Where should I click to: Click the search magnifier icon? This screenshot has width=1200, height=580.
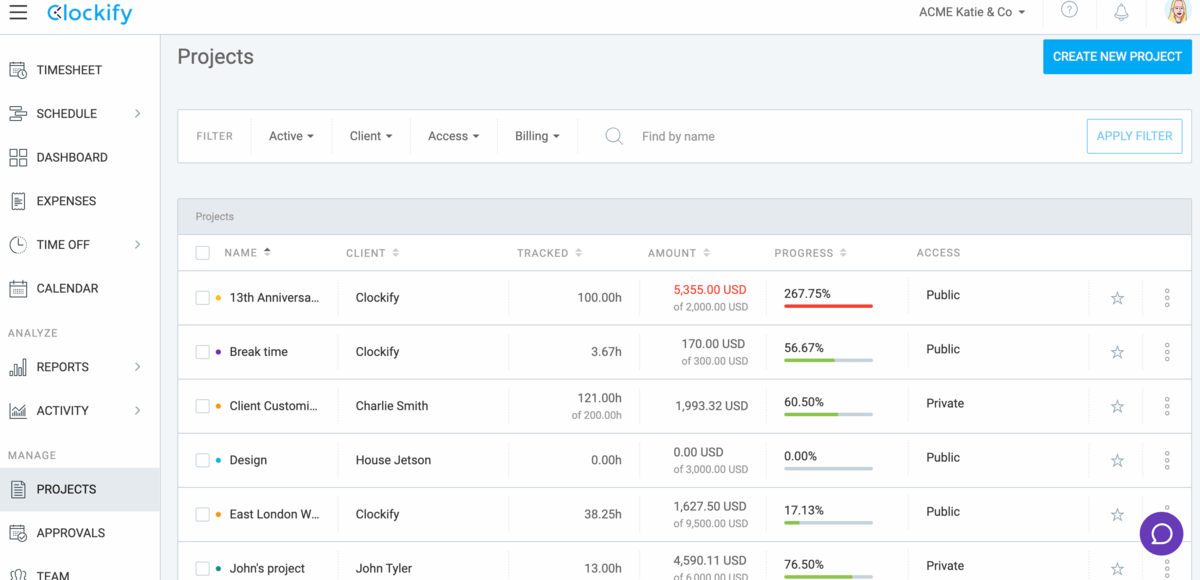(x=614, y=136)
